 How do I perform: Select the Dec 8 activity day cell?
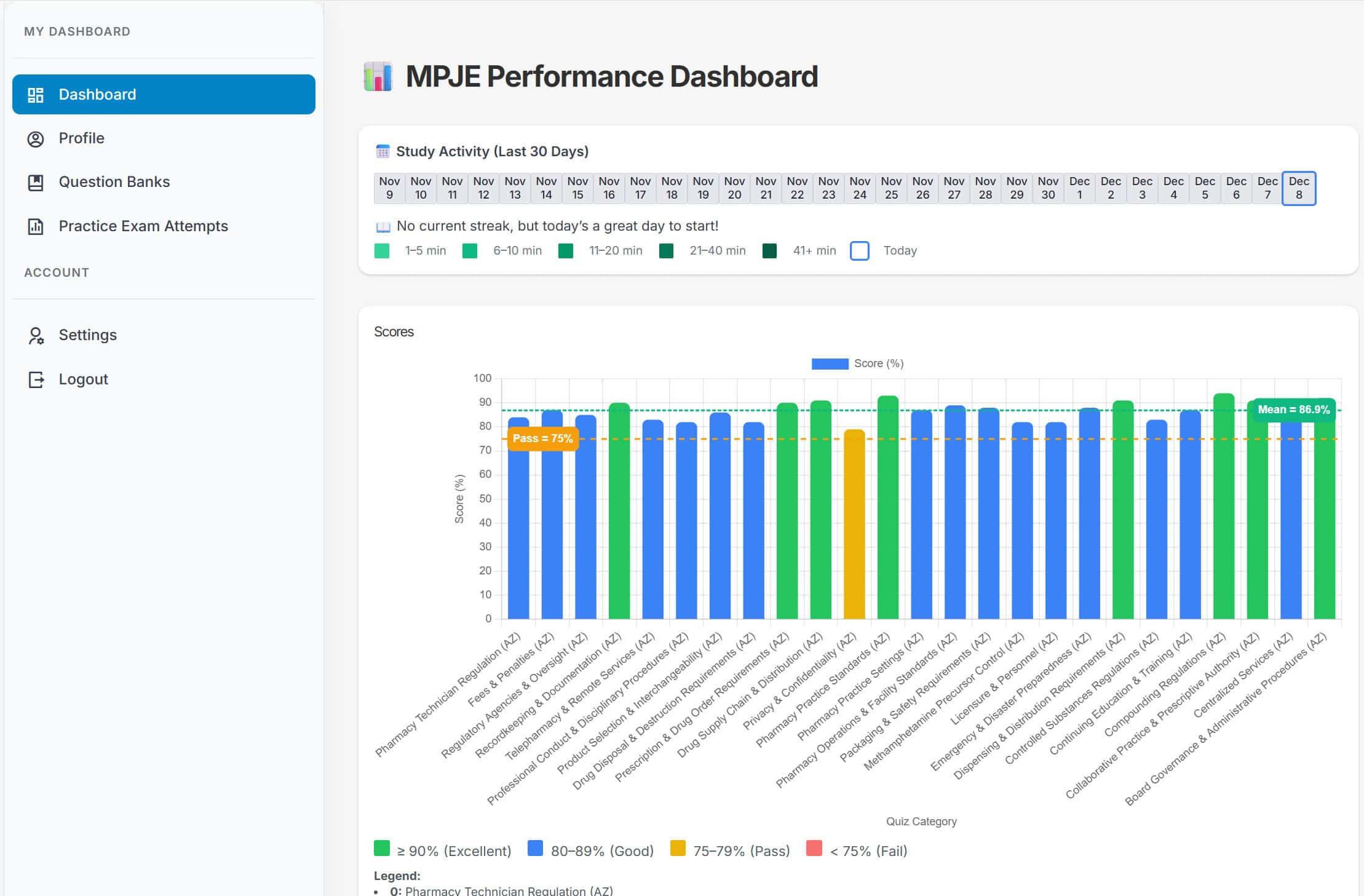[1298, 188]
